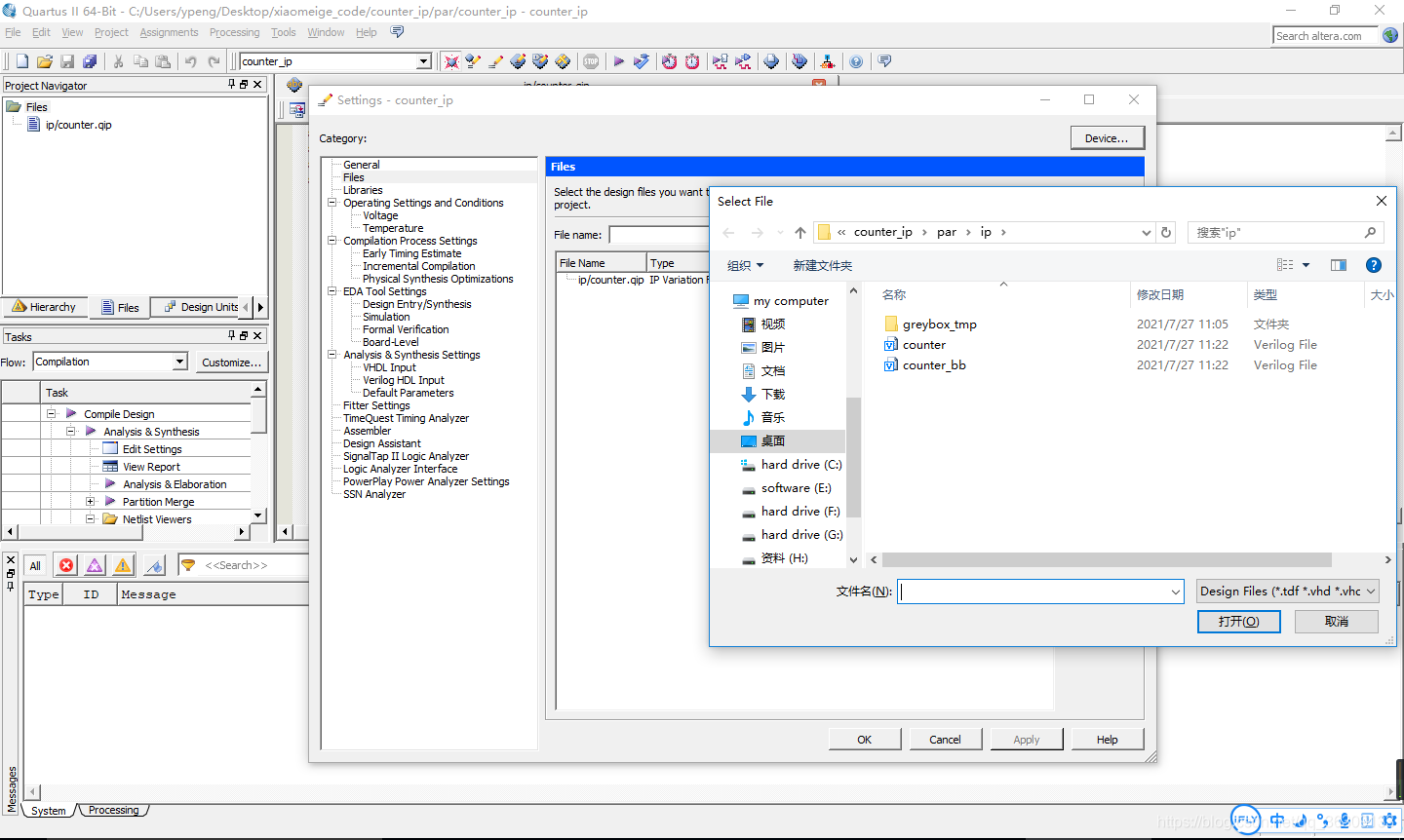Viewport: 1404px width, 840px height.
Task: Click the filter funnel icon in Messages search
Action: point(188,565)
